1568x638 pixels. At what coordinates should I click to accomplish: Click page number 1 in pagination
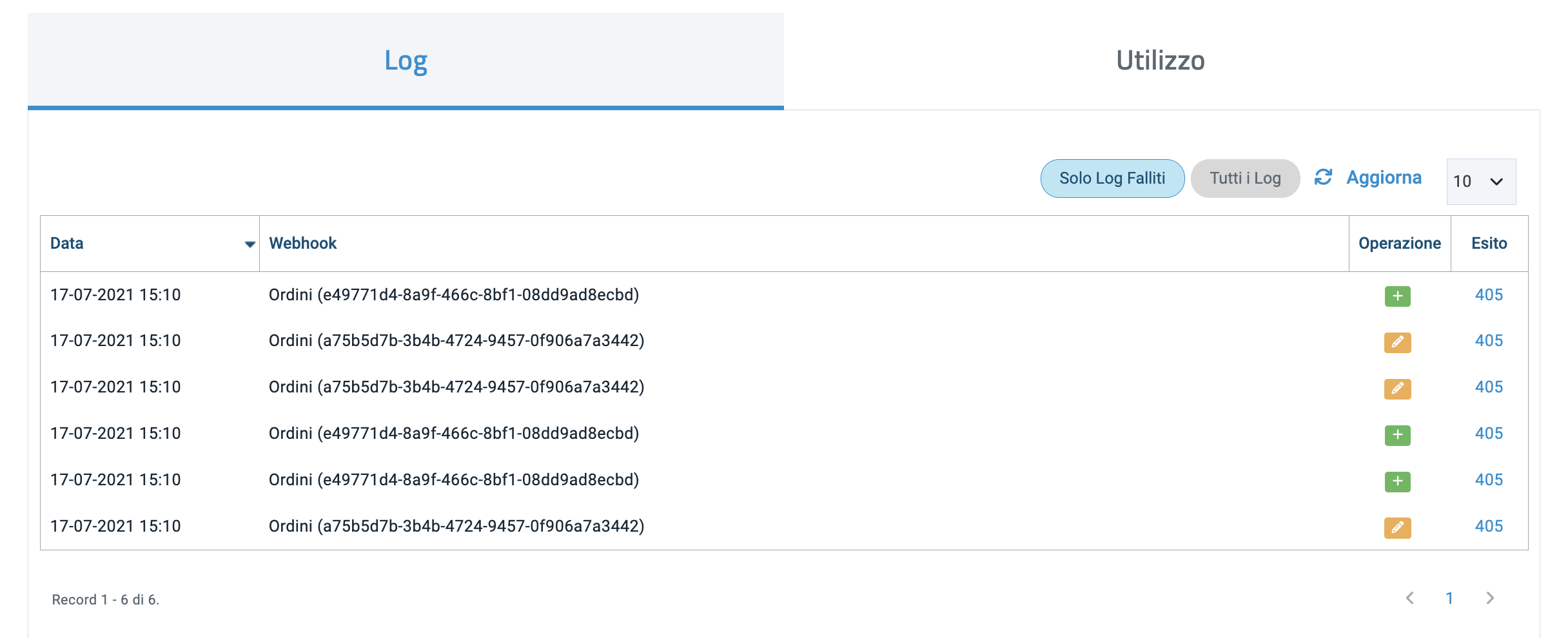pos(1449,599)
